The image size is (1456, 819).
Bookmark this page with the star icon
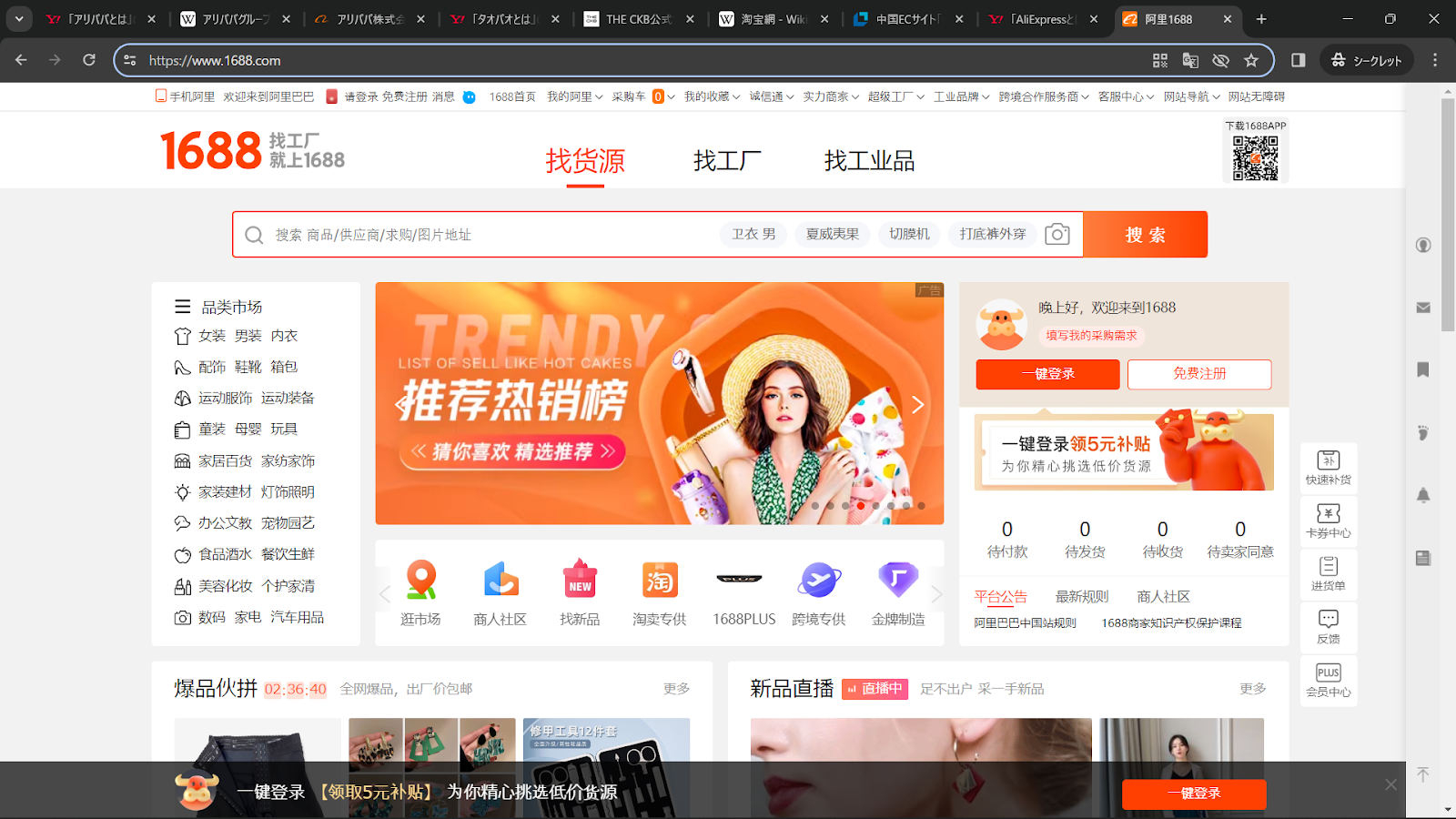(1251, 60)
